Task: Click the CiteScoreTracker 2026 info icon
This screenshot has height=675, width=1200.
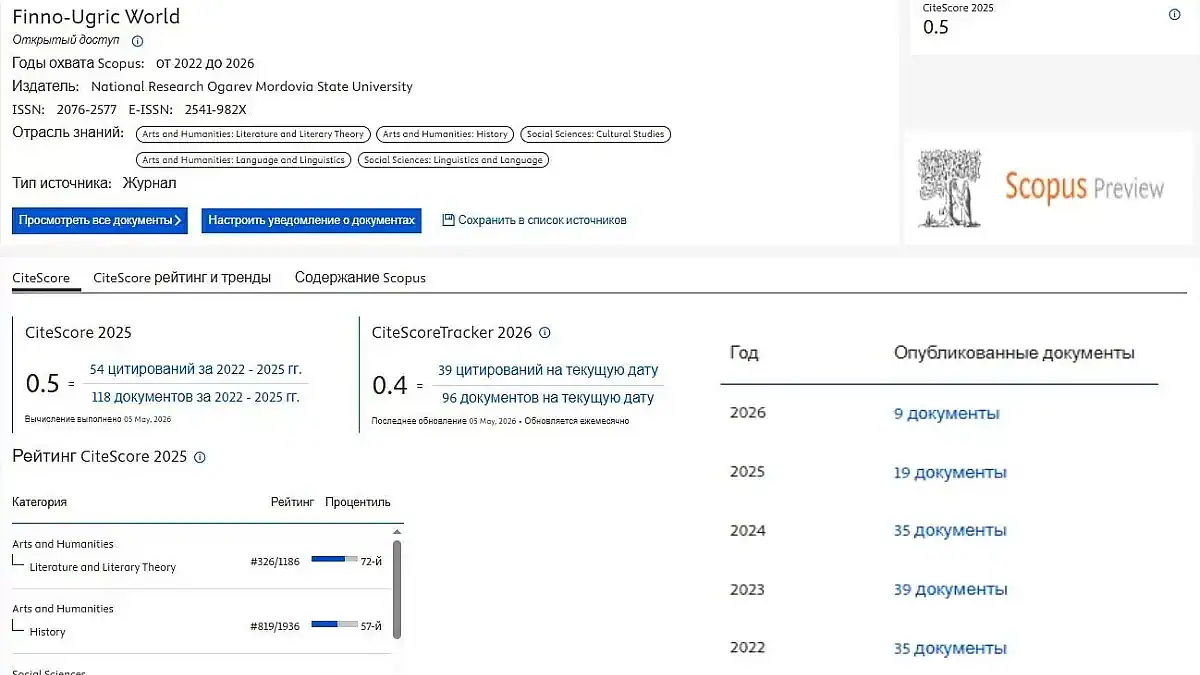Action: [545, 333]
